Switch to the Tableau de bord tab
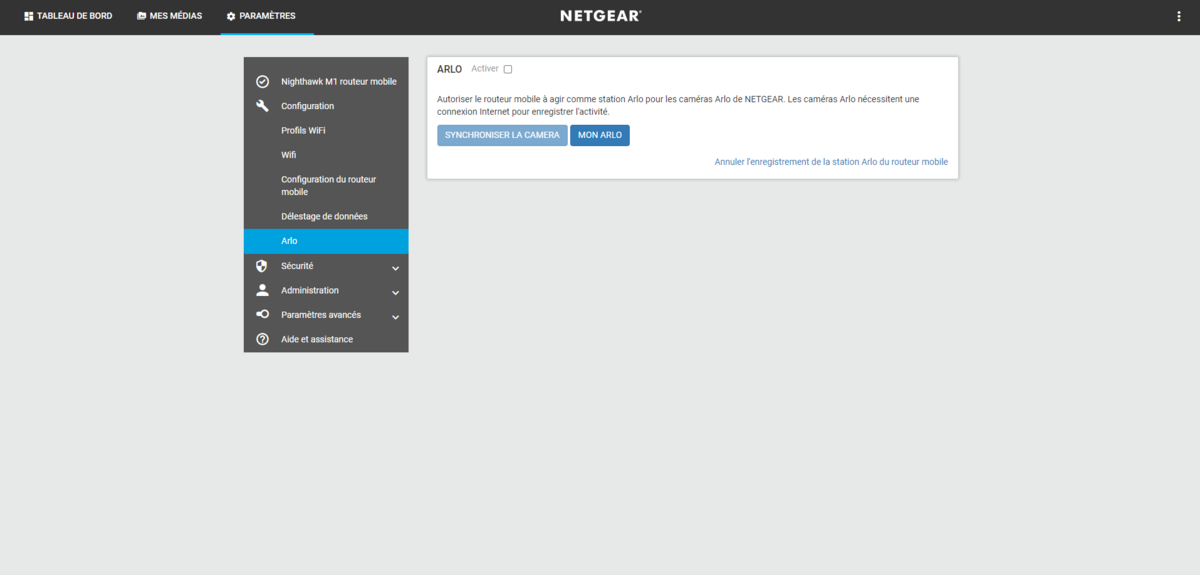 tap(68, 16)
